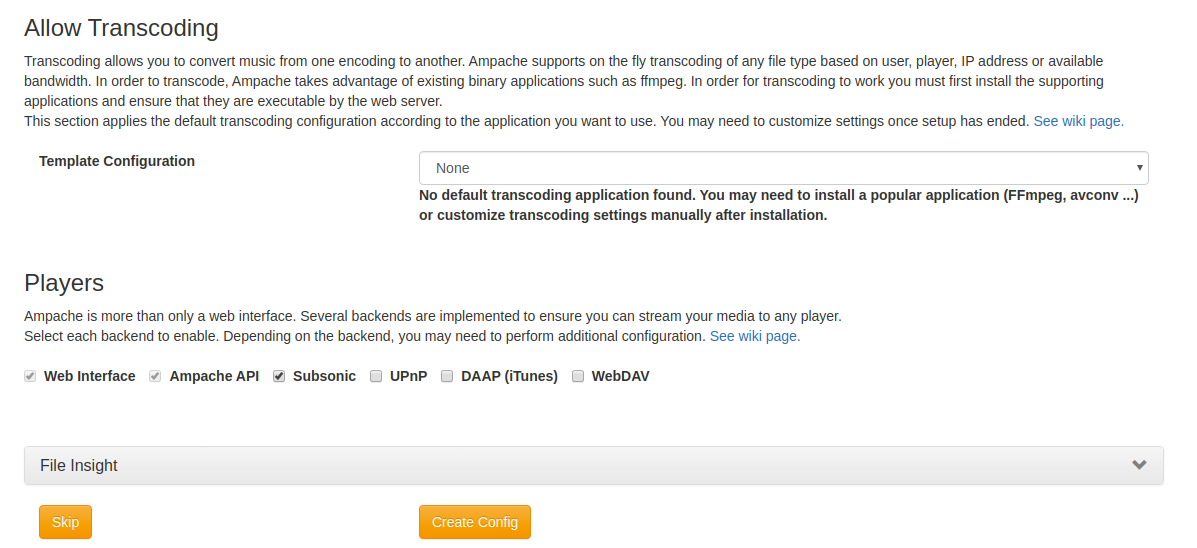Click the Template Configuration field label
Viewport: 1197px width, 548px height.
click(117, 161)
